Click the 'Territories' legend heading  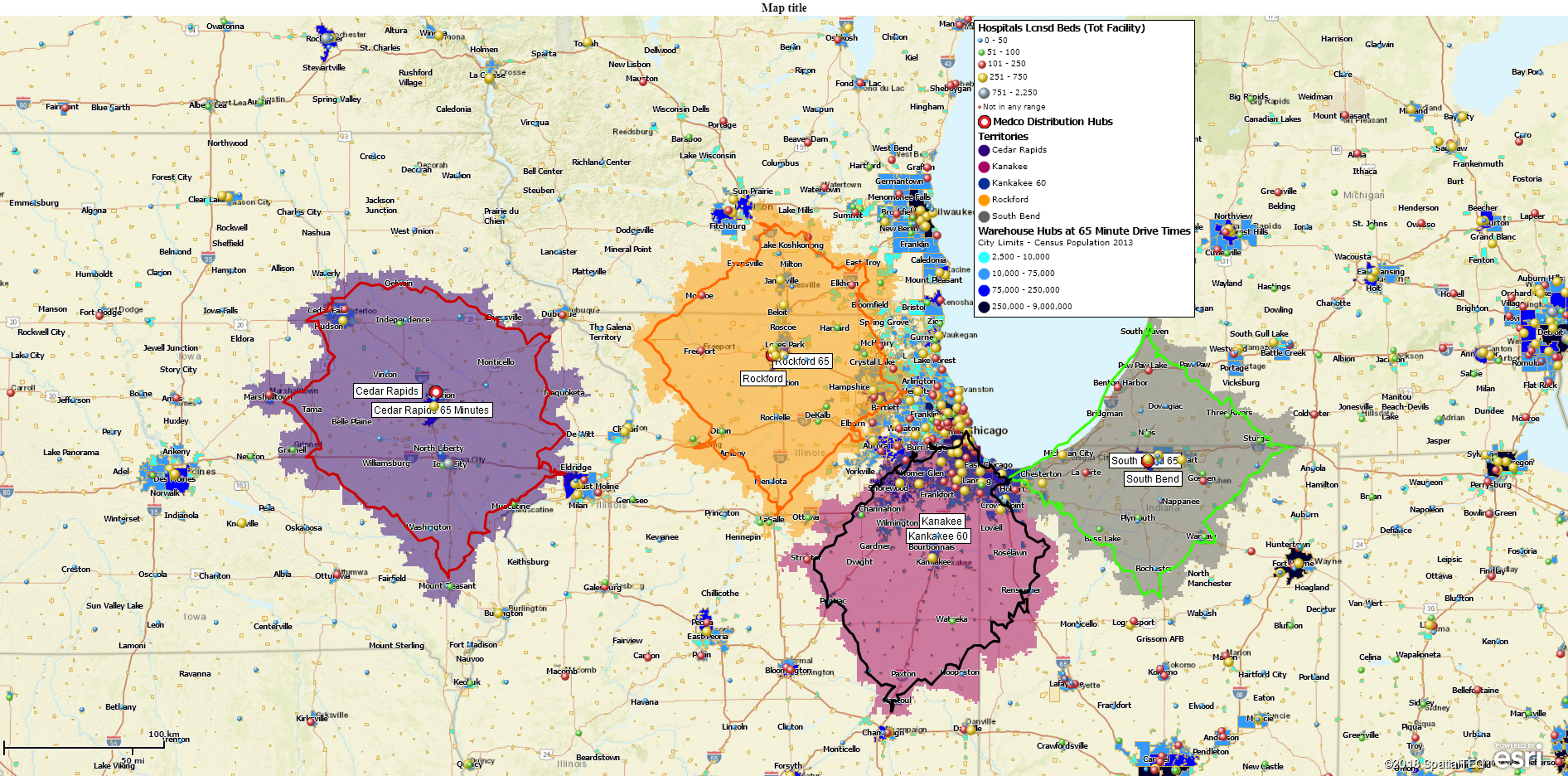tap(1003, 136)
